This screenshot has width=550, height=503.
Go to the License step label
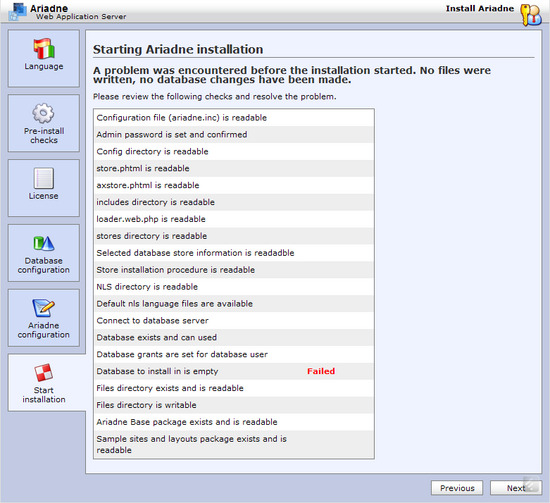43,196
